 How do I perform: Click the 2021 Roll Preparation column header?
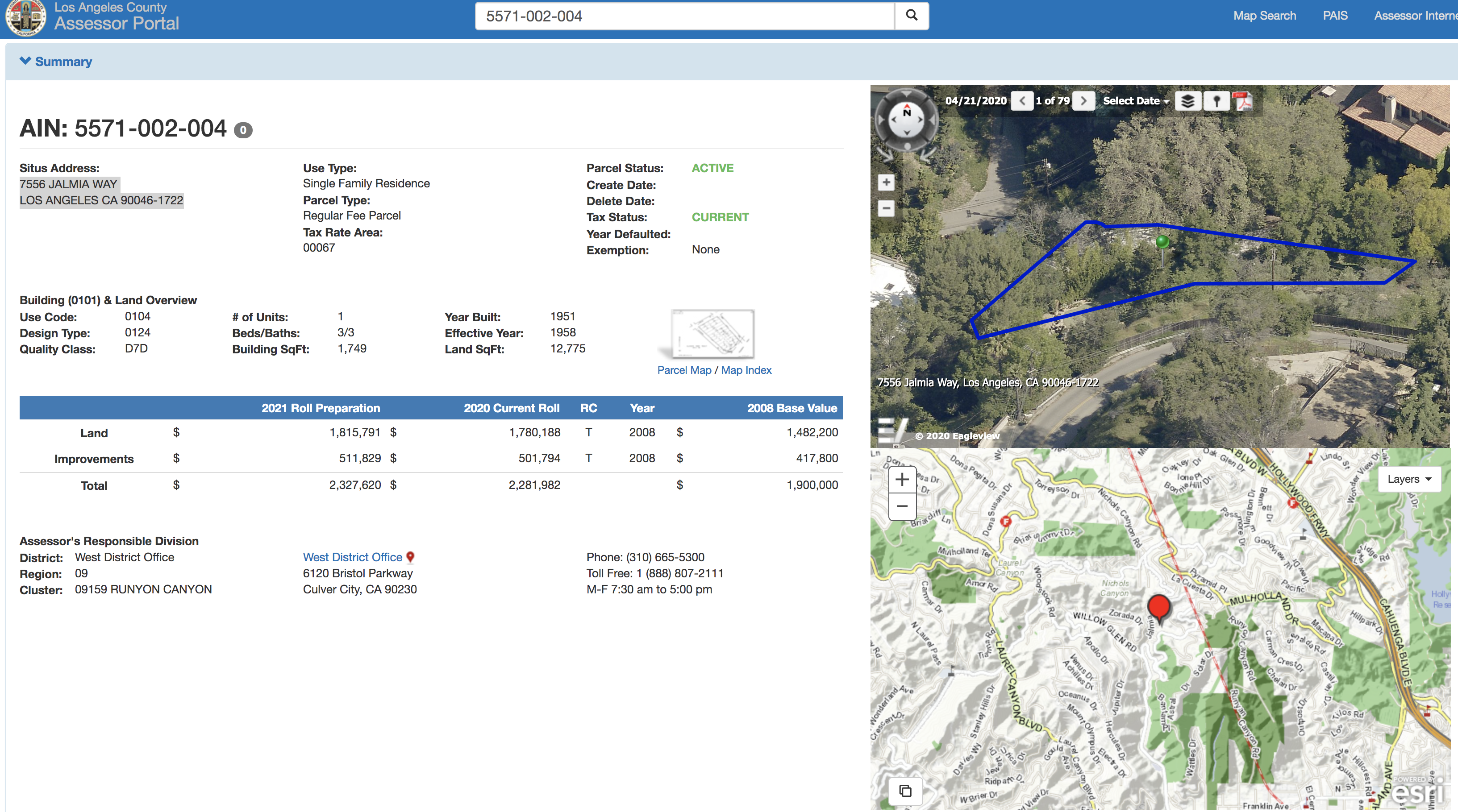(321, 409)
